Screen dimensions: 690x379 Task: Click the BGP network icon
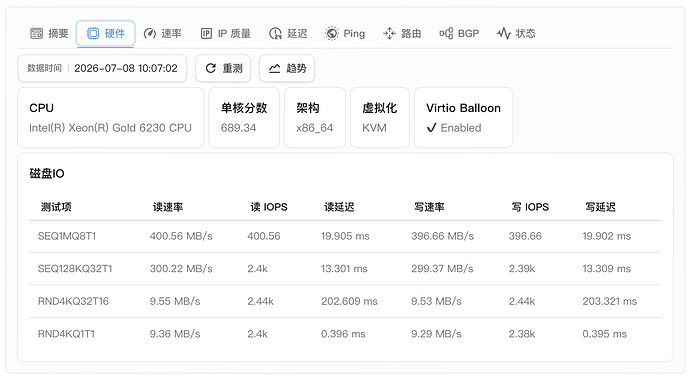[x=446, y=33]
